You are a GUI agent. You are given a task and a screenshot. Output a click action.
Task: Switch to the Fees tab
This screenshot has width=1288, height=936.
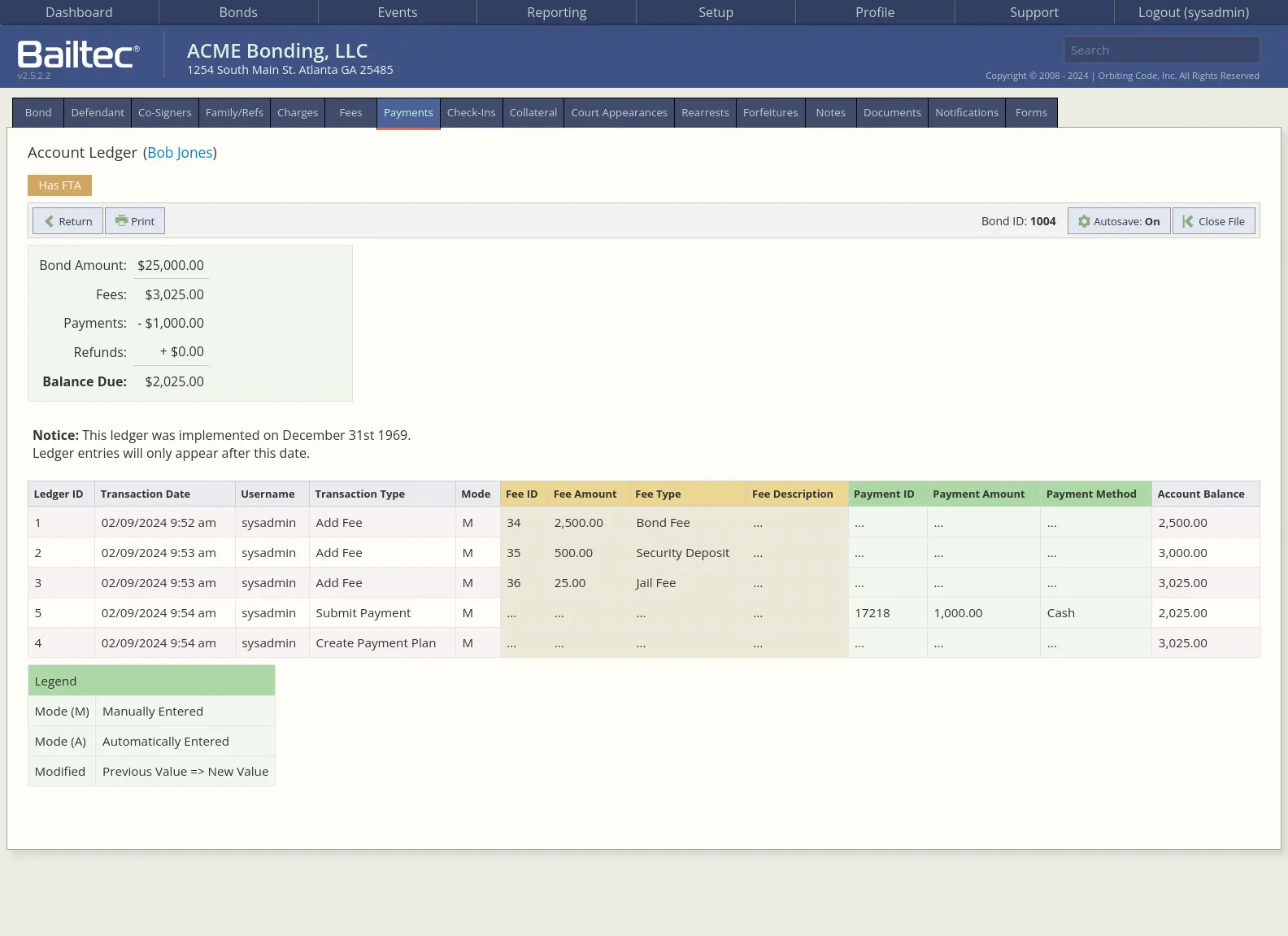pos(351,113)
